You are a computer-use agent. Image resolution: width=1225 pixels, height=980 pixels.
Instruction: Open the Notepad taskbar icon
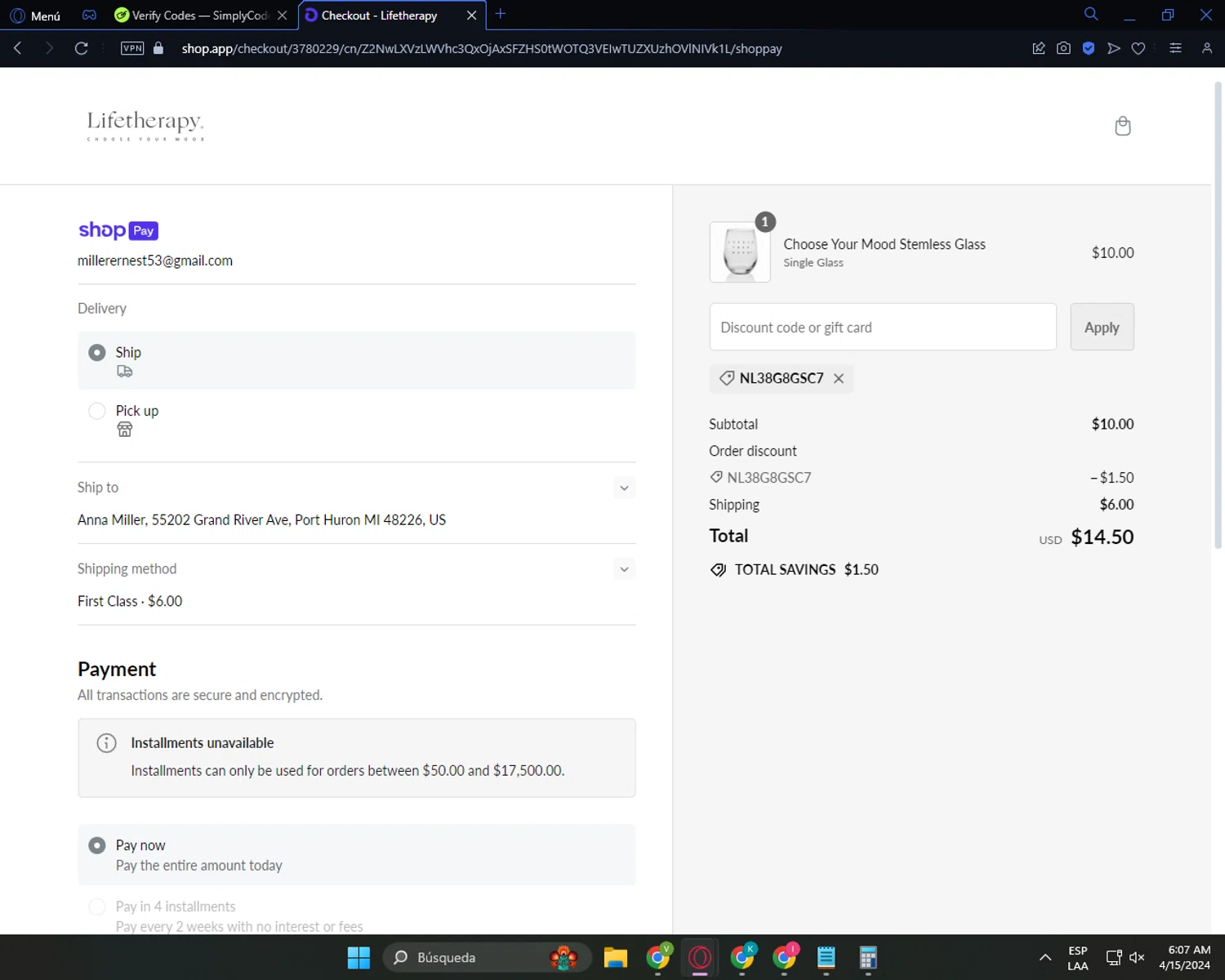click(826, 957)
